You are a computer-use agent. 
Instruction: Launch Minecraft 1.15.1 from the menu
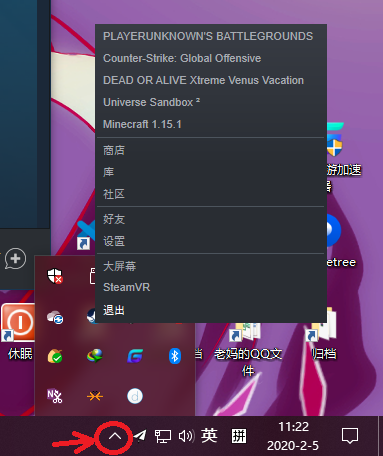pyautogui.click(x=210, y=124)
